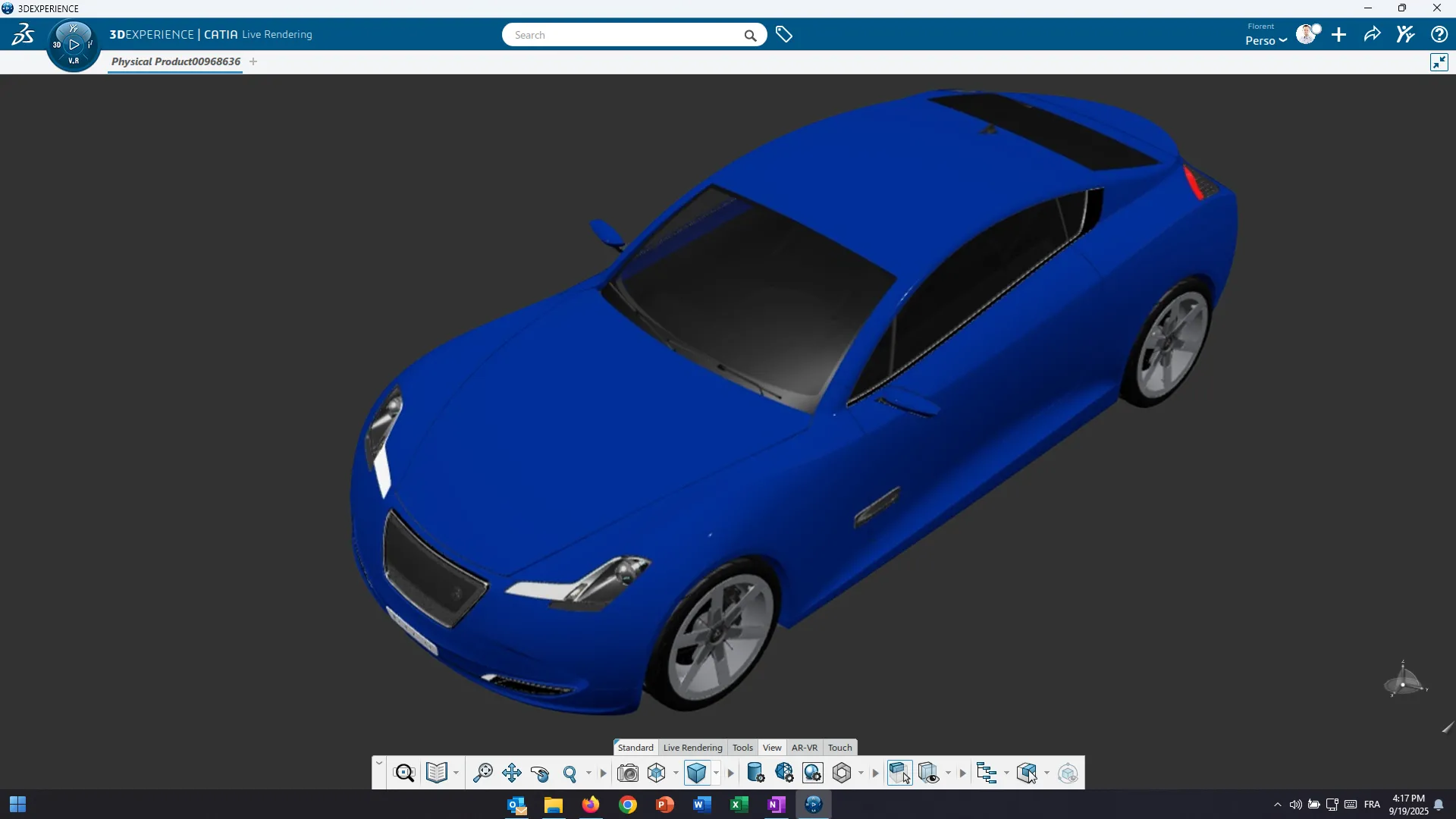Open the Perso collaborative space dropdown
The height and width of the screenshot is (819, 1456).
(1265, 40)
